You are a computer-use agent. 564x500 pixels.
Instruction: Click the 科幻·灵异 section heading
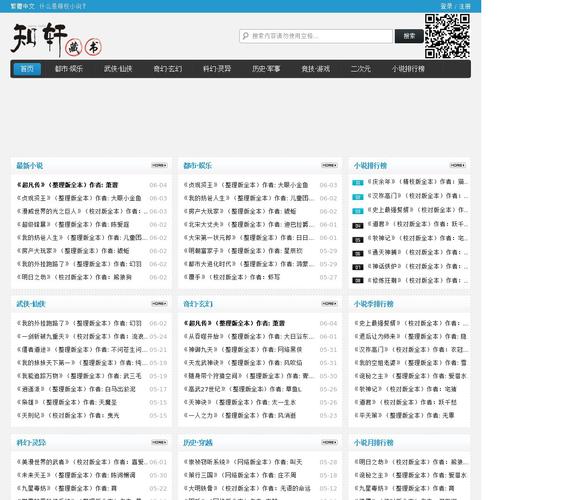click(31, 443)
